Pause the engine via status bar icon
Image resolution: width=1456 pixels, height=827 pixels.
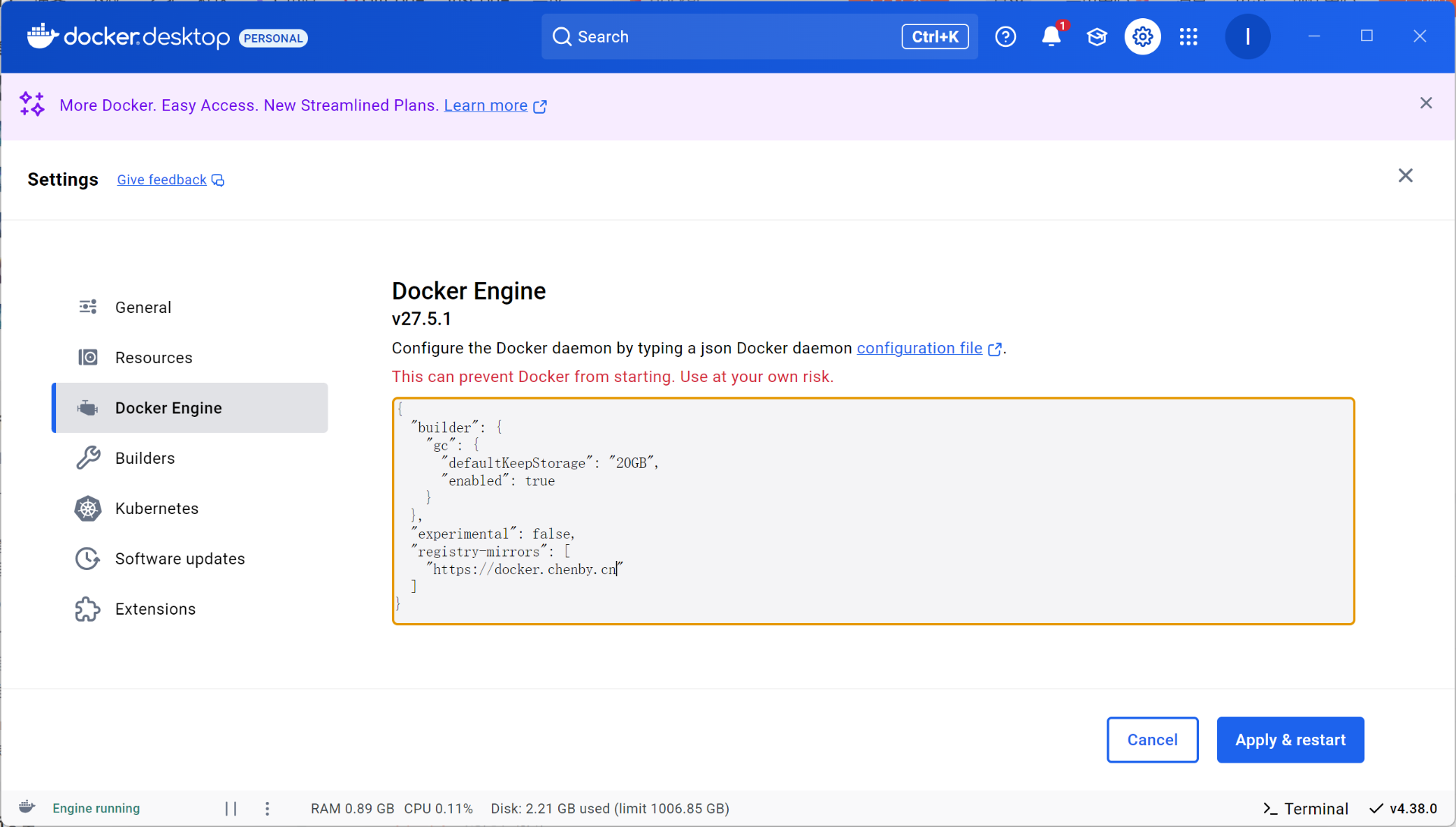pyautogui.click(x=231, y=809)
